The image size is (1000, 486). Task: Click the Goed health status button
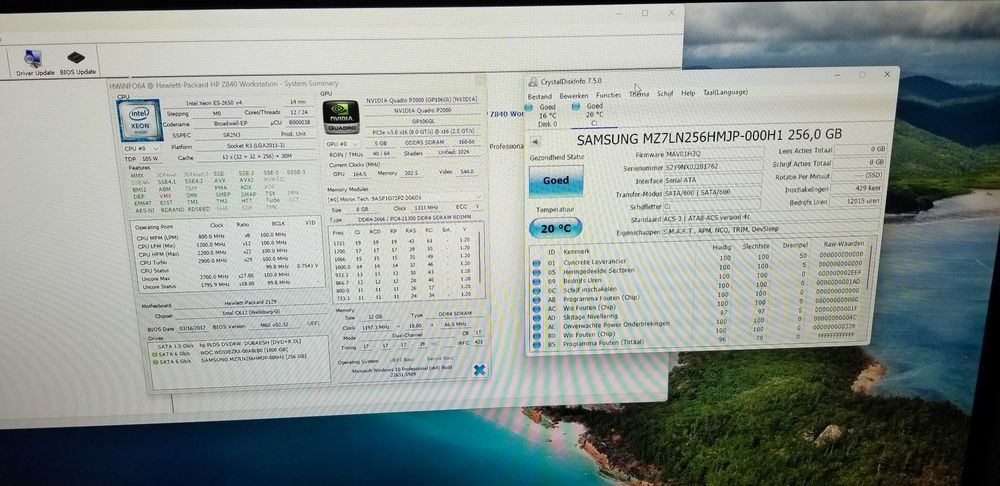[x=555, y=181]
